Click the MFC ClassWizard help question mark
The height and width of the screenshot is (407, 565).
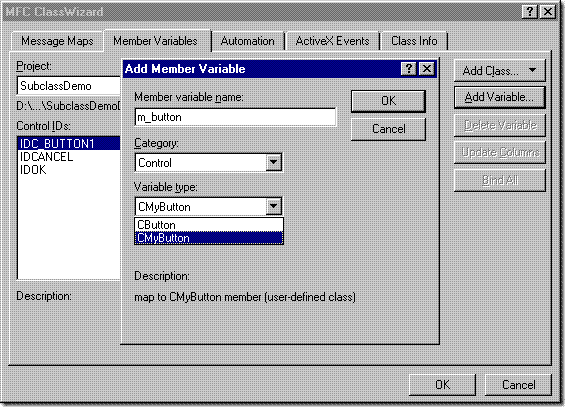point(529,12)
